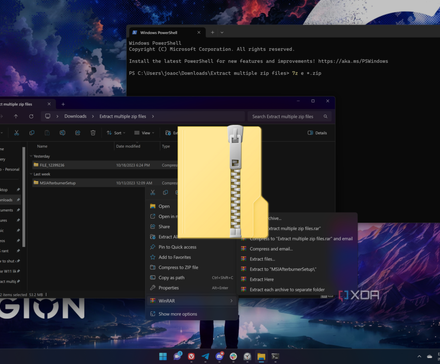This screenshot has width=440, height=364.
Task: Refresh the Explorer folder view
Action: (31, 116)
